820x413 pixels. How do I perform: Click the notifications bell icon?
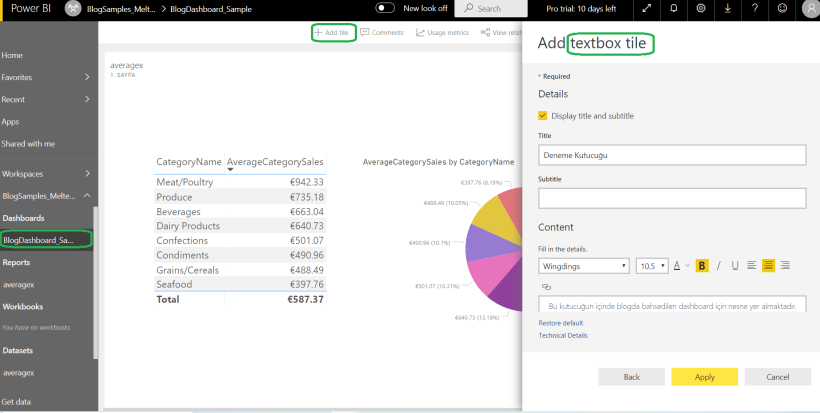(x=673, y=9)
